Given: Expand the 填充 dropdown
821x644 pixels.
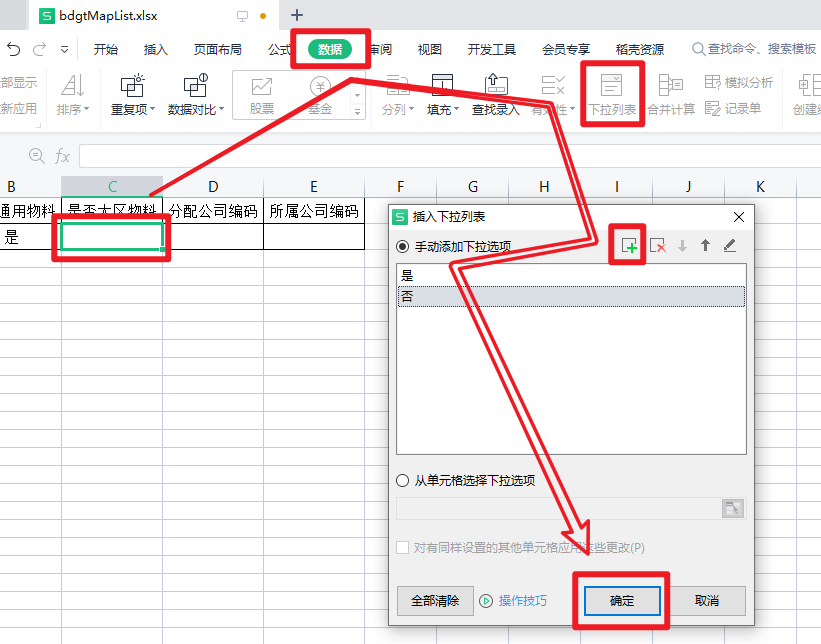Looking at the screenshot, I should tap(443, 109).
